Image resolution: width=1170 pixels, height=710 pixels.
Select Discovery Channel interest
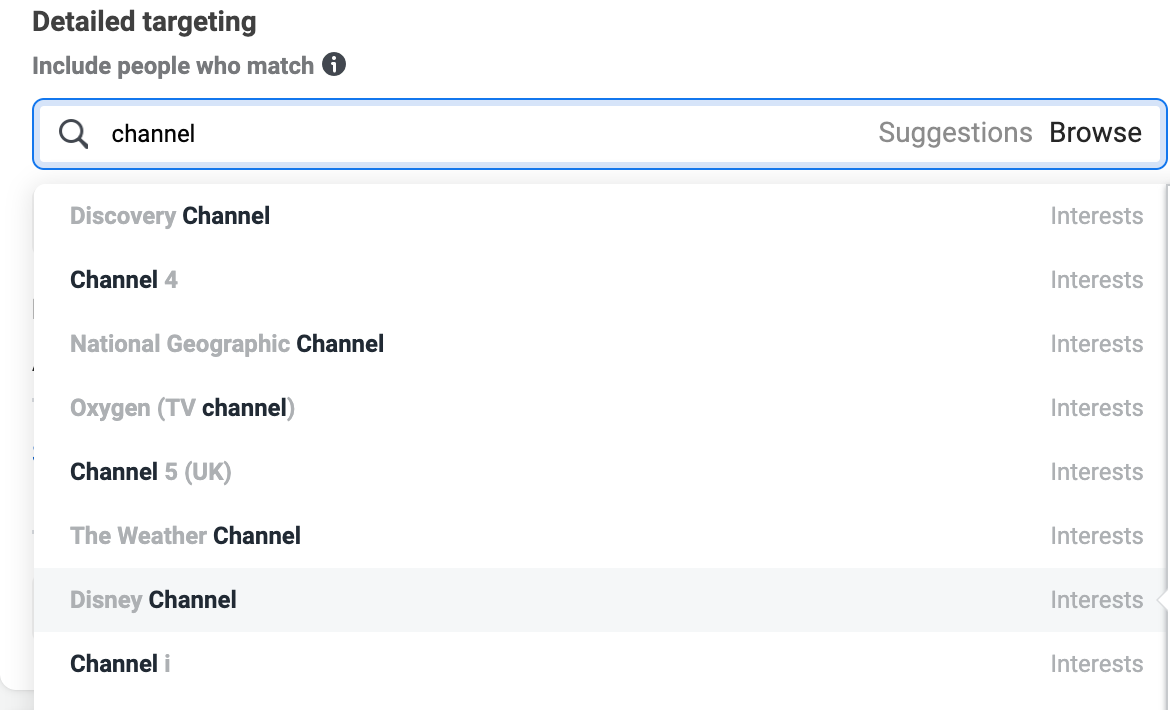click(x=600, y=216)
